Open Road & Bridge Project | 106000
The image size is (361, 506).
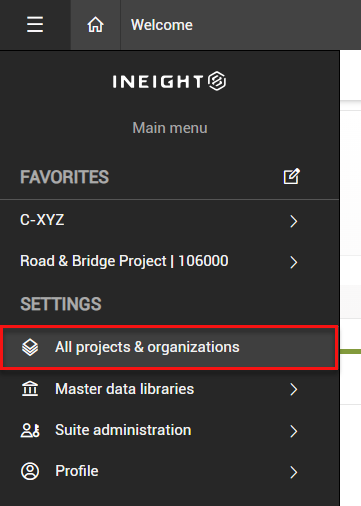(169, 261)
